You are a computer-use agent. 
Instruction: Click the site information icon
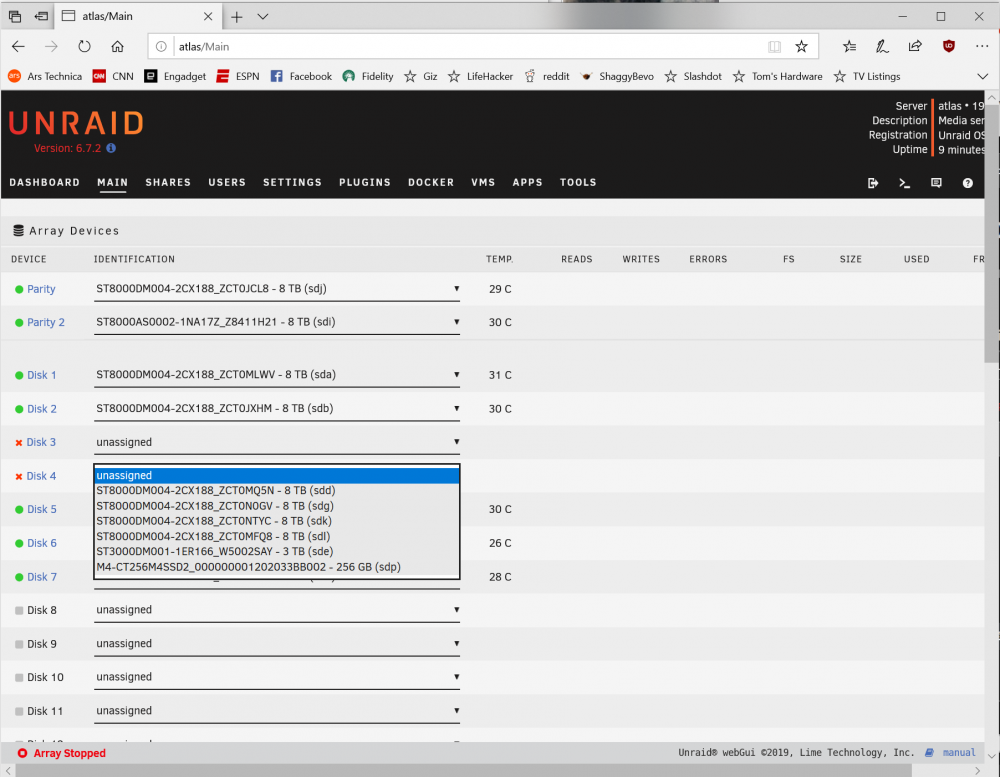click(161, 47)
